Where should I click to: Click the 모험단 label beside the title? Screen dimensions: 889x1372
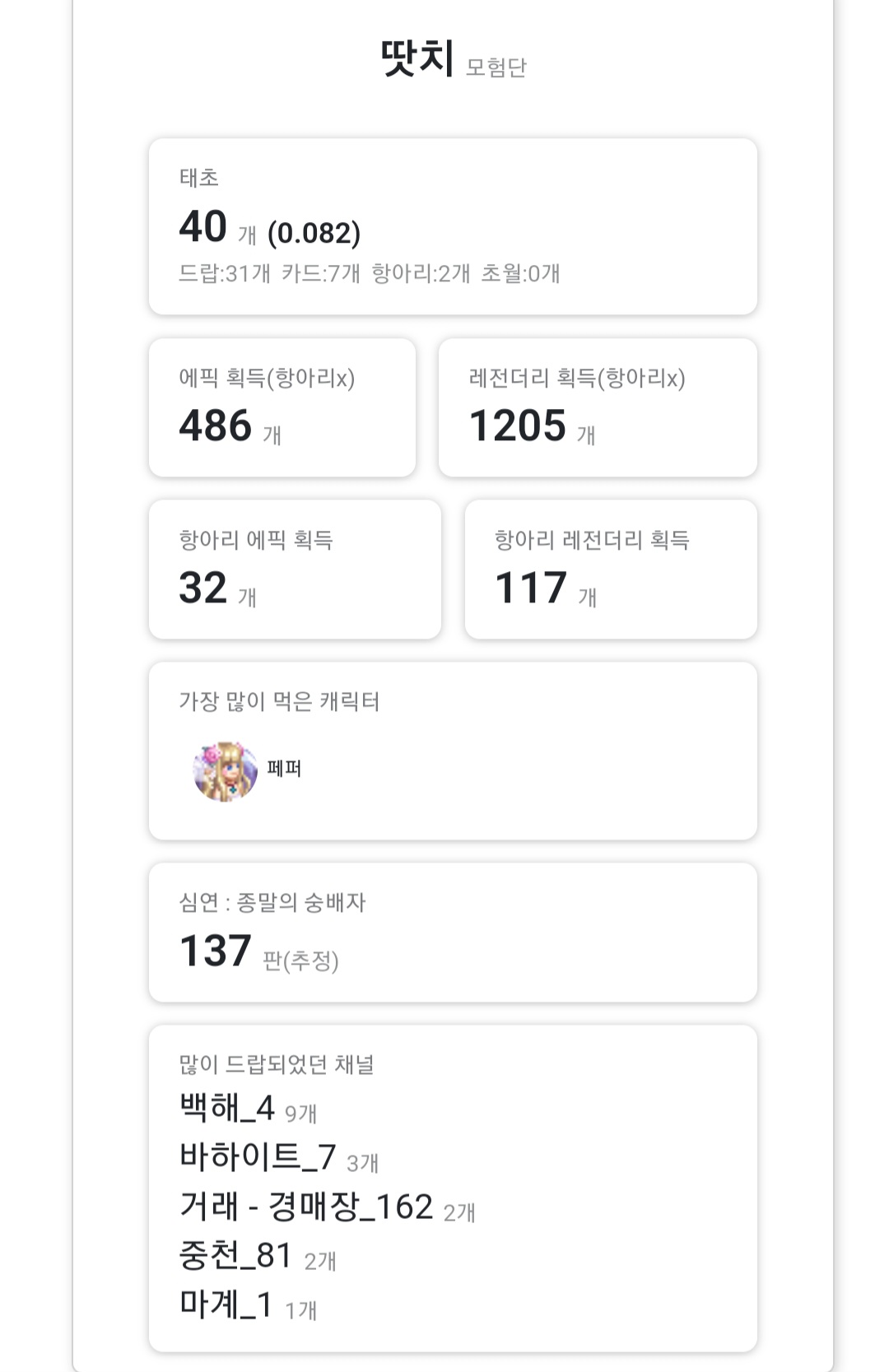click(x=496, y=67)
